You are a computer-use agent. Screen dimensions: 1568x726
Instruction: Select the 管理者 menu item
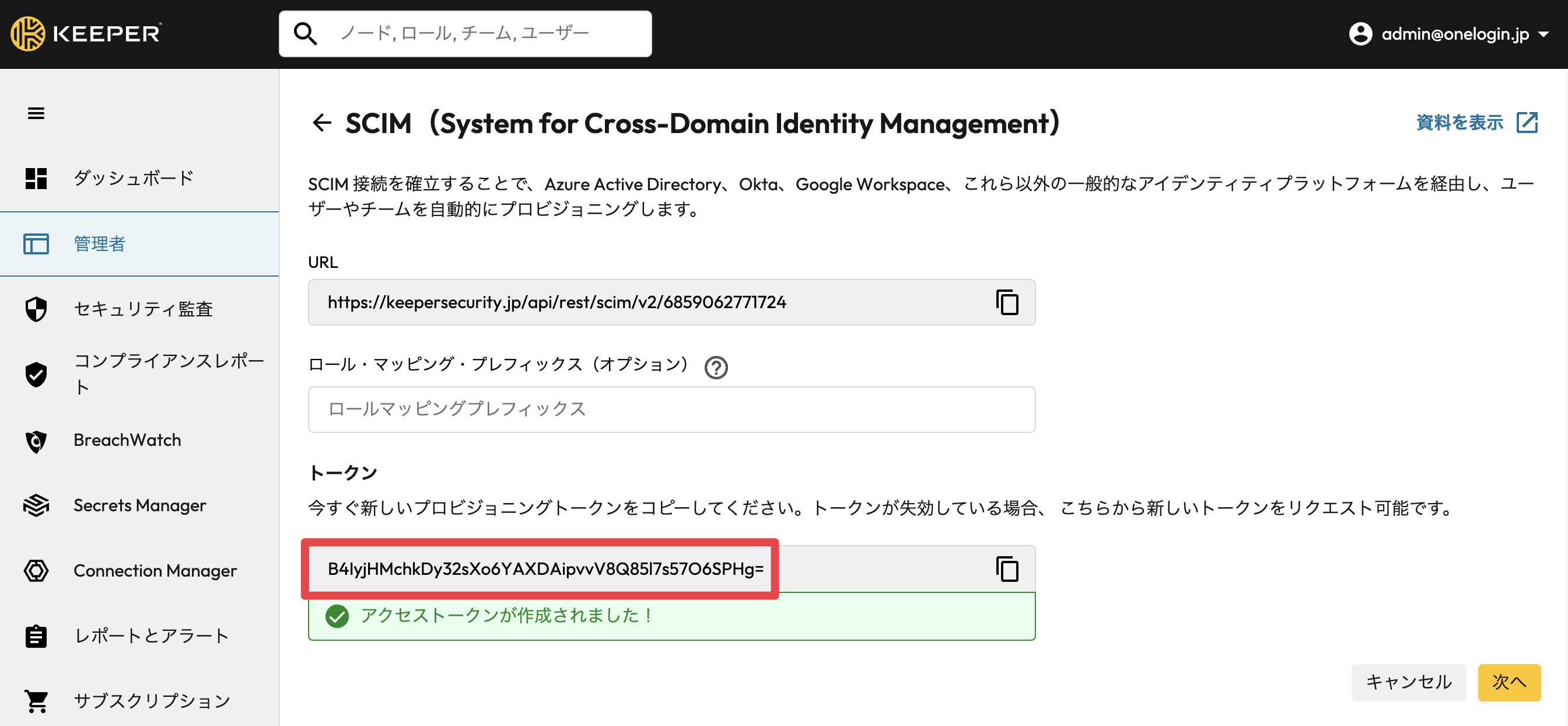pos(139,243)
